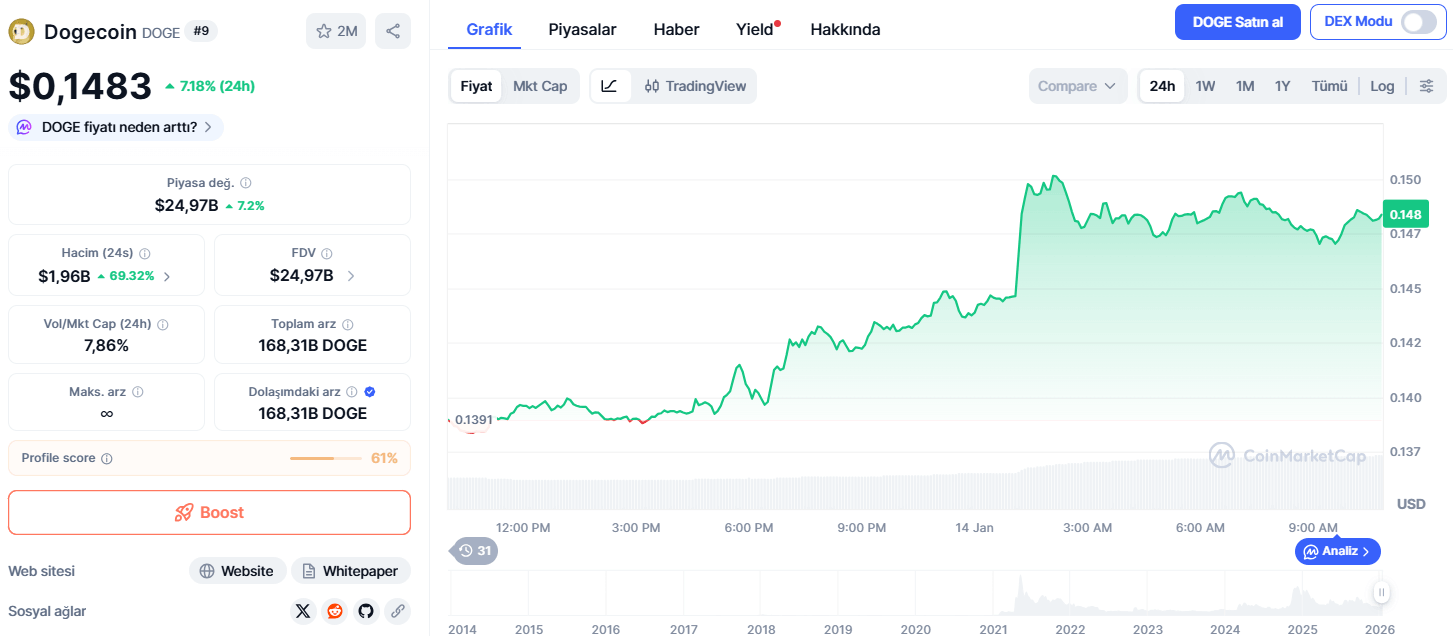This screenshot has height=636, width=1453.
Task: Switch to the Piyasalar tab
Action: [582, 29]
